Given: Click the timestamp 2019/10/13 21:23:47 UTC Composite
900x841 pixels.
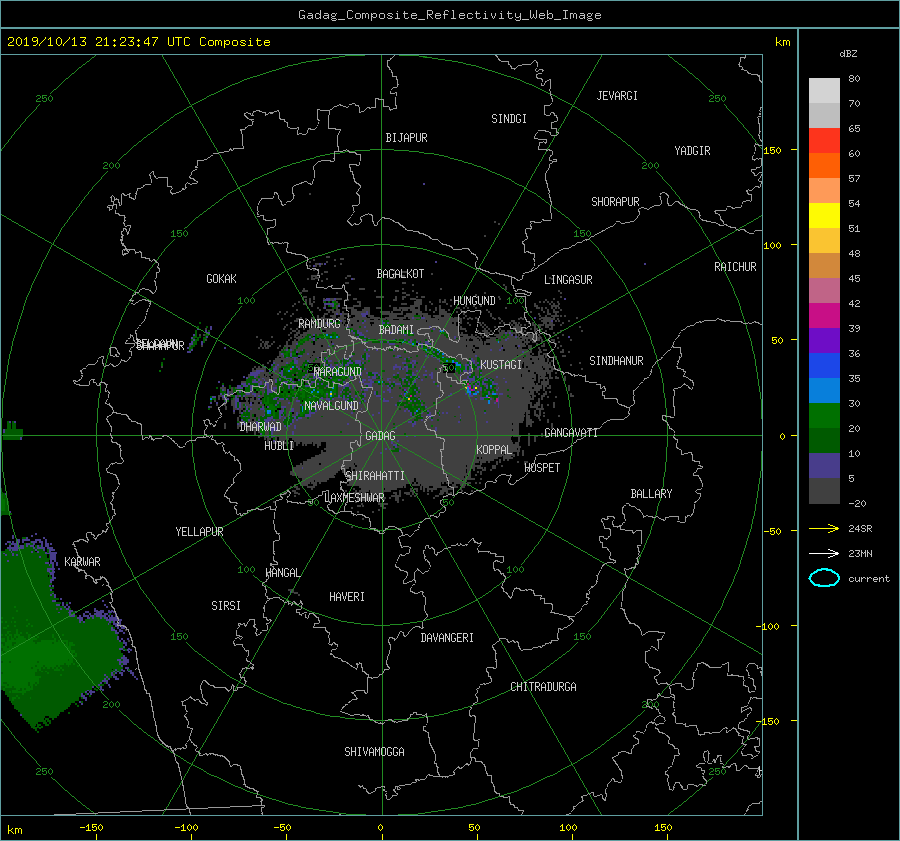Looking at the screenshot, I should coord(138,42).
